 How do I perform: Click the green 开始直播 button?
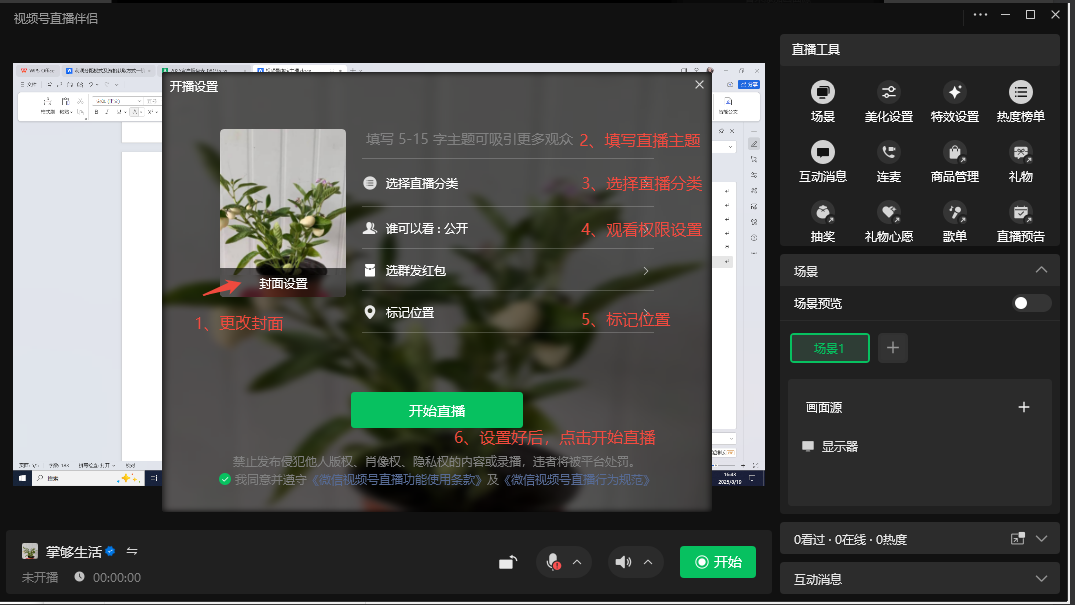436,411
